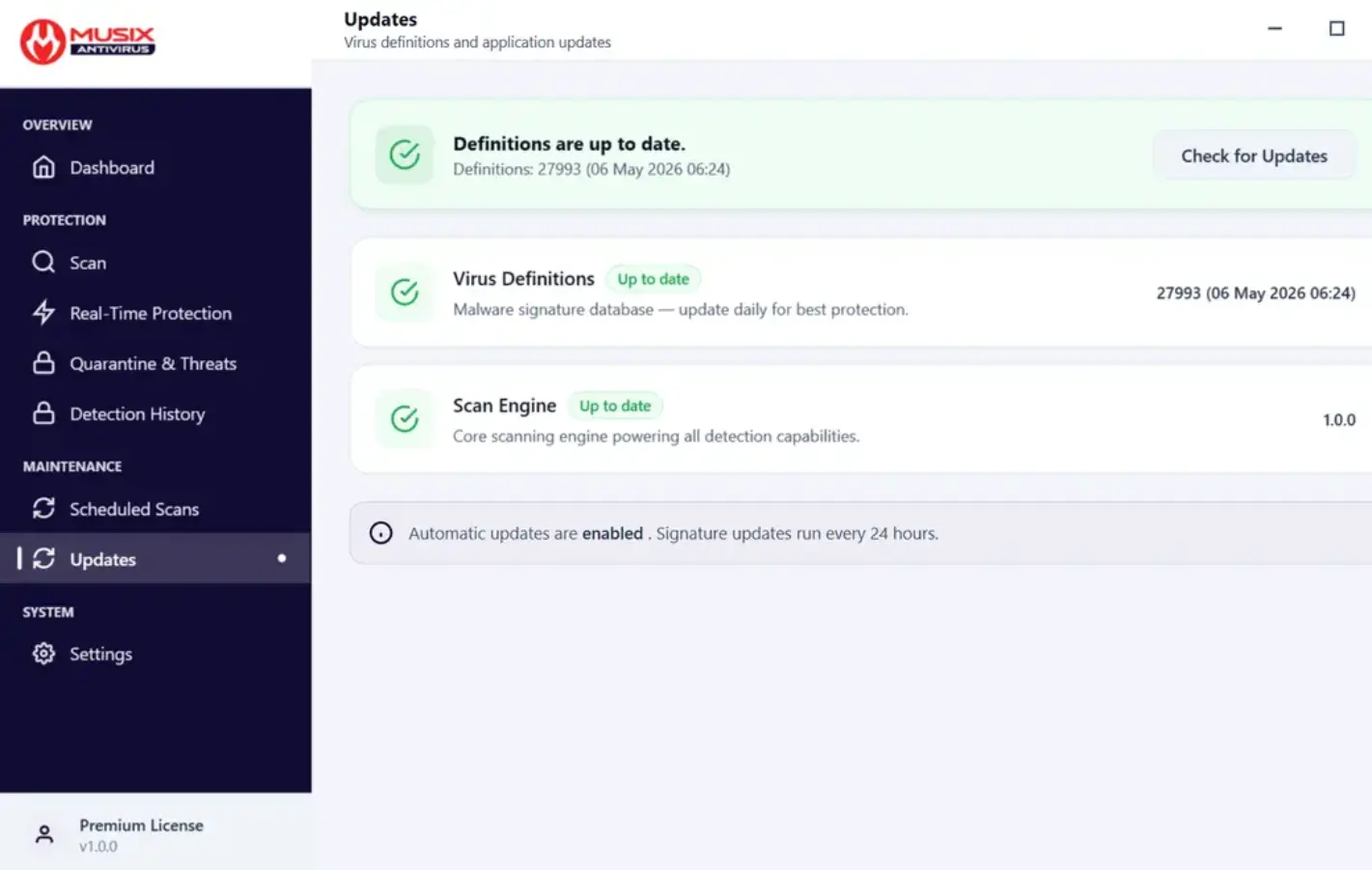
Task: Open the Settings page
Action: pyautogui.click(x=155, y=654)
